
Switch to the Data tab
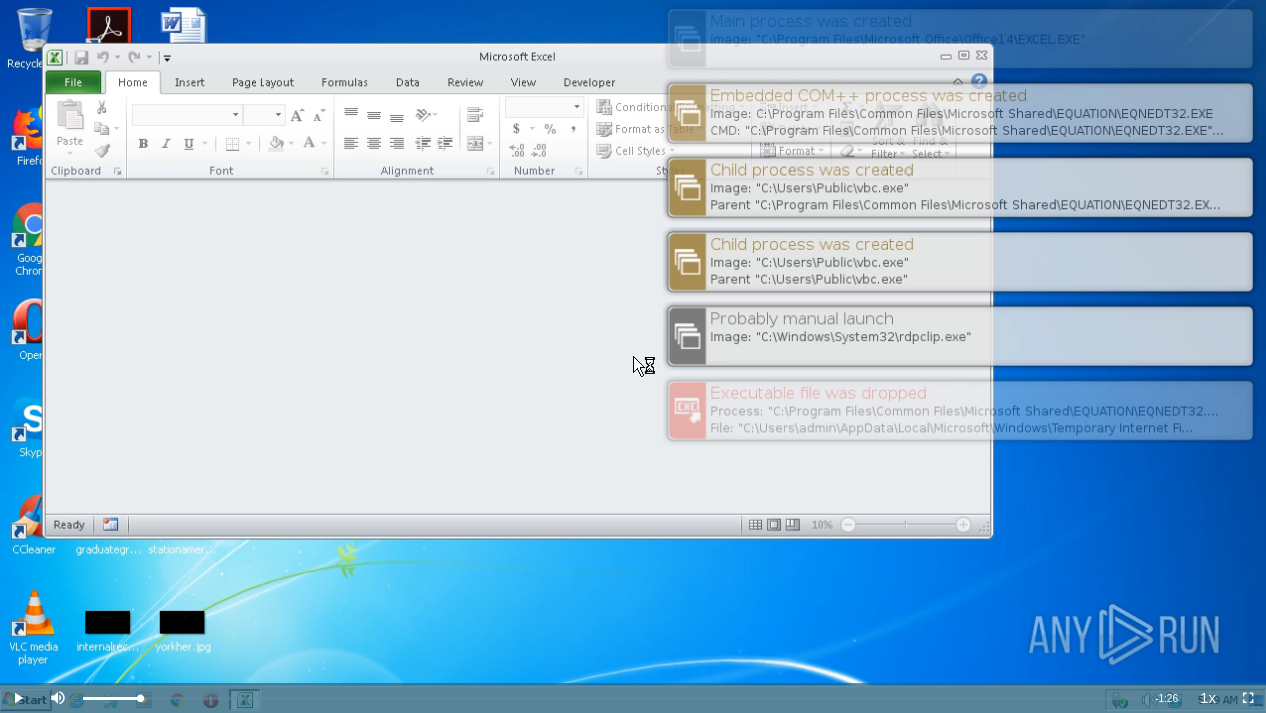pos(408,83)
